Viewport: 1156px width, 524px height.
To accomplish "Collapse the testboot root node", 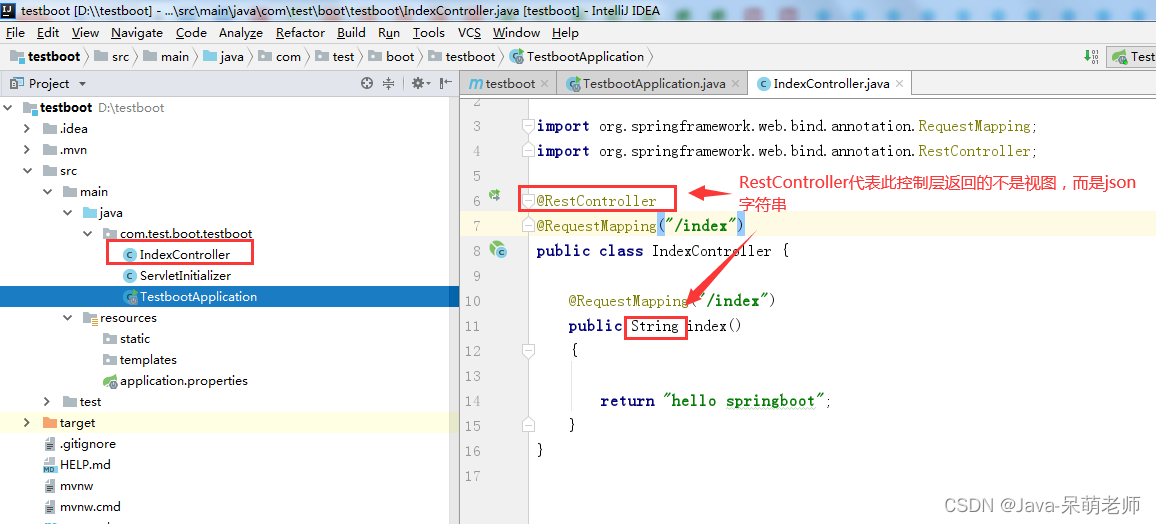I will pos(8,108).
